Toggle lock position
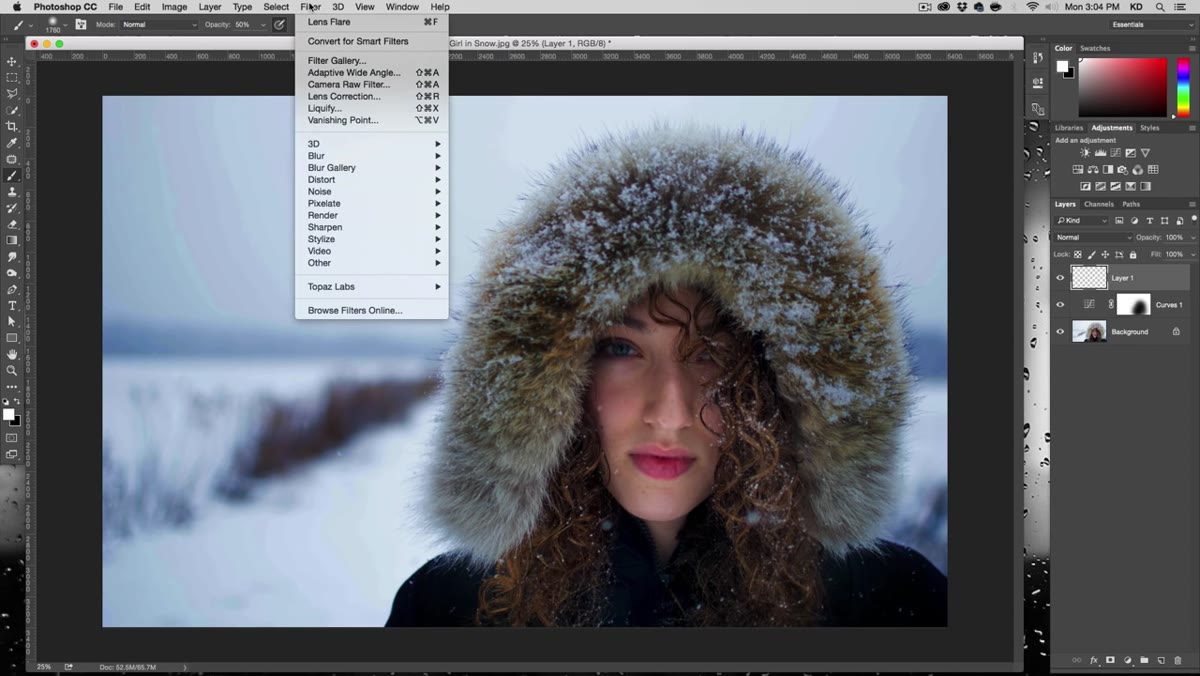The width and height of the screenshot is (1200, 676). 1105,255
